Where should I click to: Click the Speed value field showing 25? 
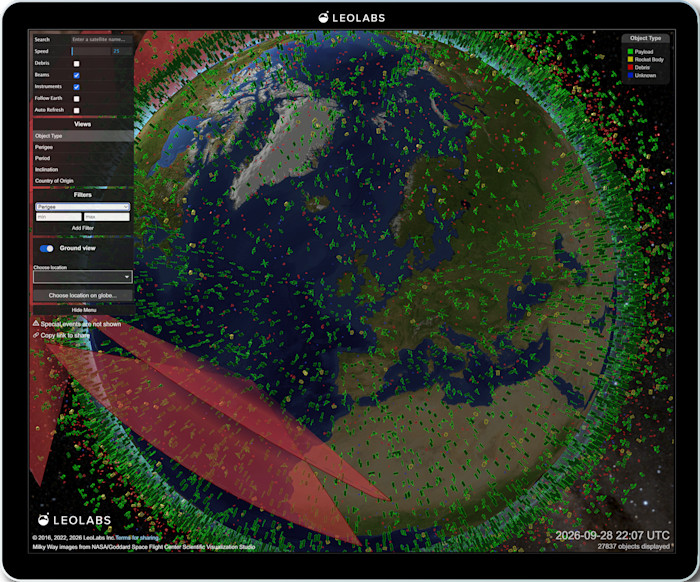click(121, 51)
